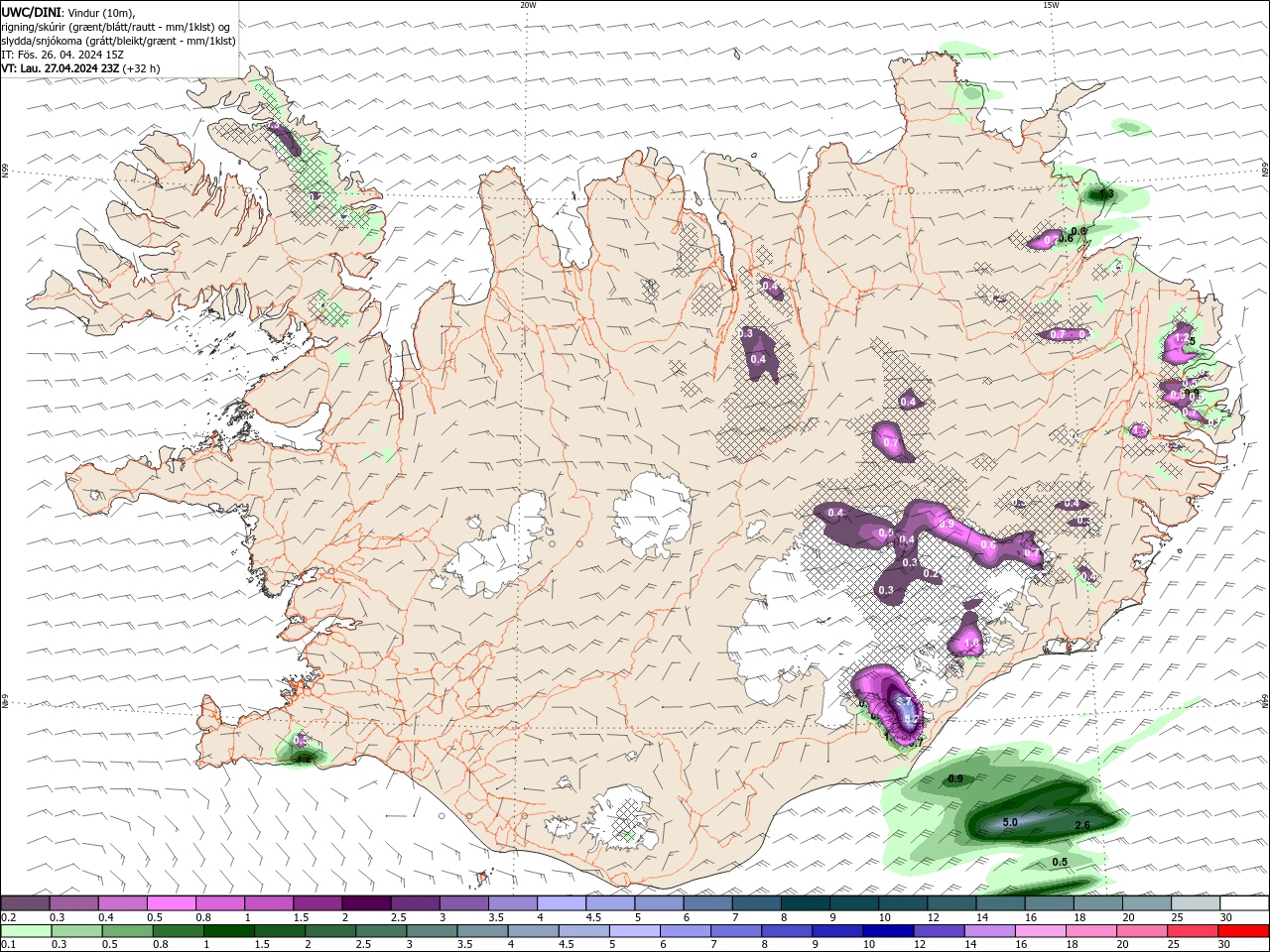Click the 5.0 rainfall value offshore
This screenshot has width=1270, height=952.
[1010, 823]
